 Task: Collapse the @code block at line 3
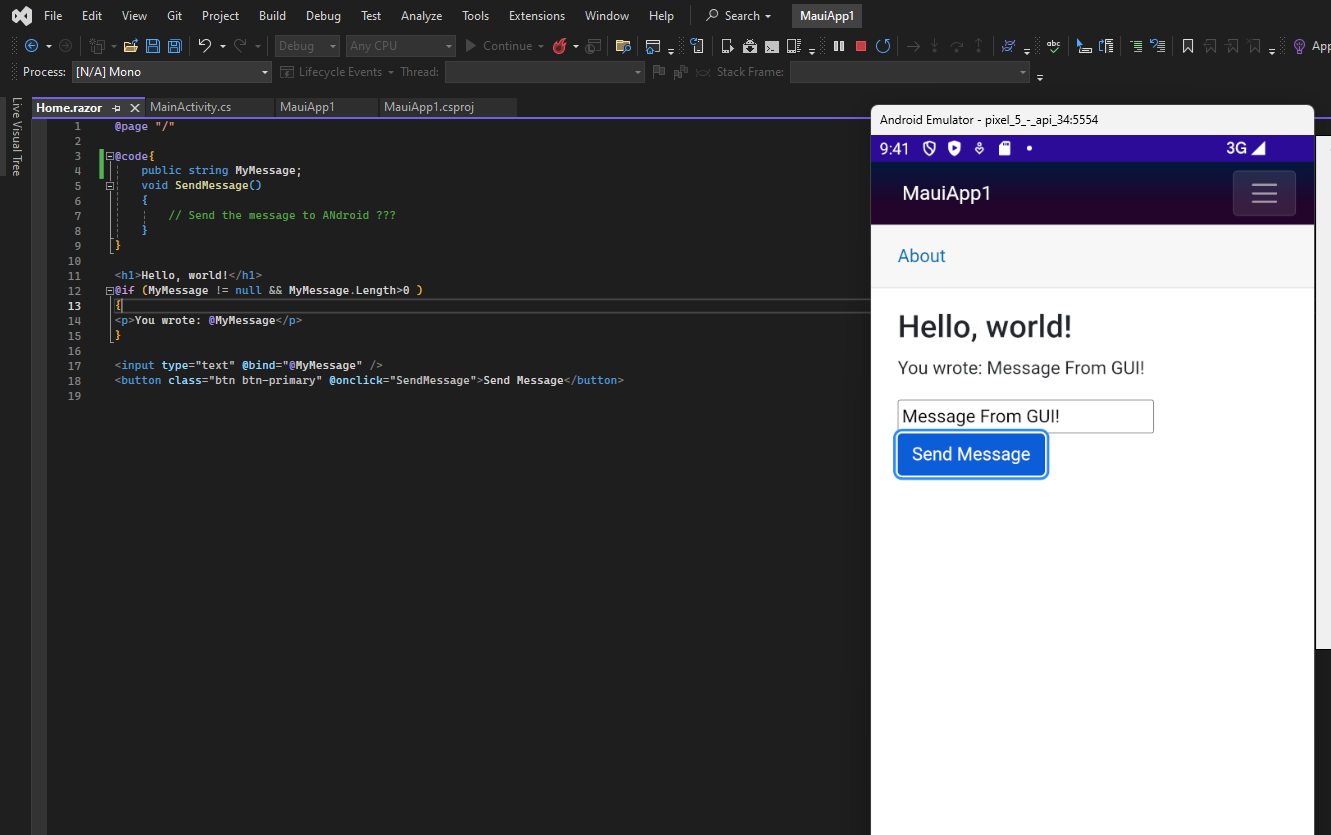109,156
